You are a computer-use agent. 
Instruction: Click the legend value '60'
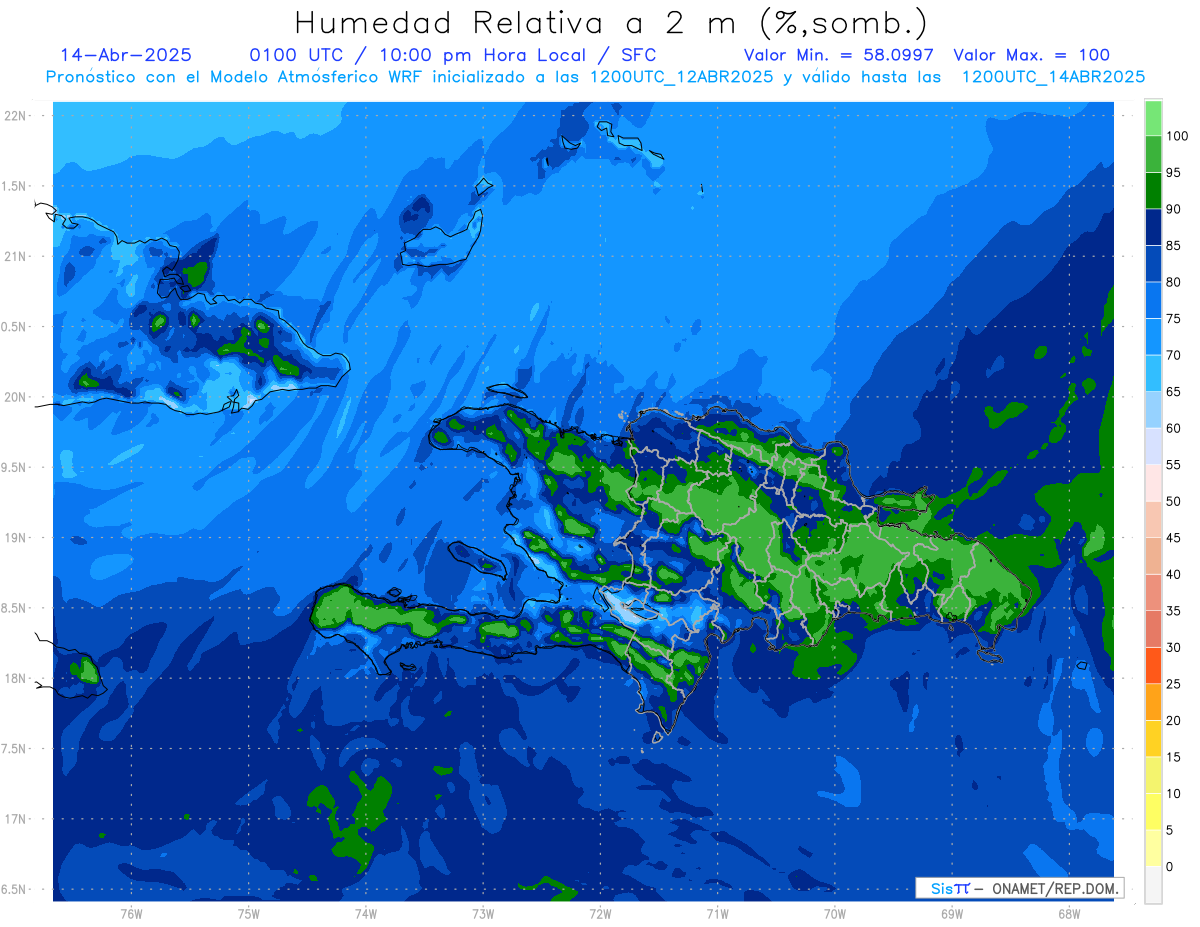point(1174,428)
